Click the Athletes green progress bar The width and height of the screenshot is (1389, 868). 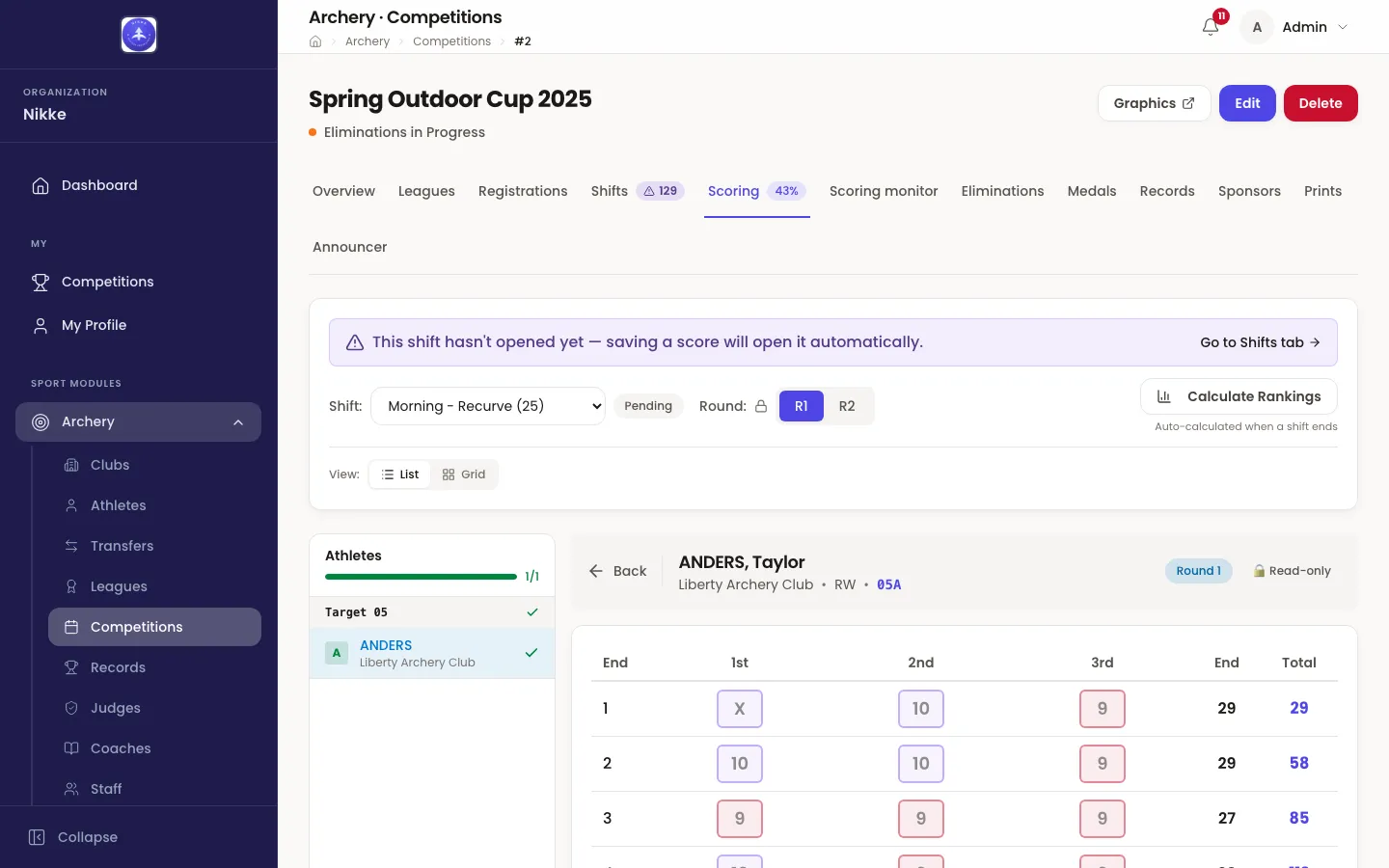(x=421, y=577)
